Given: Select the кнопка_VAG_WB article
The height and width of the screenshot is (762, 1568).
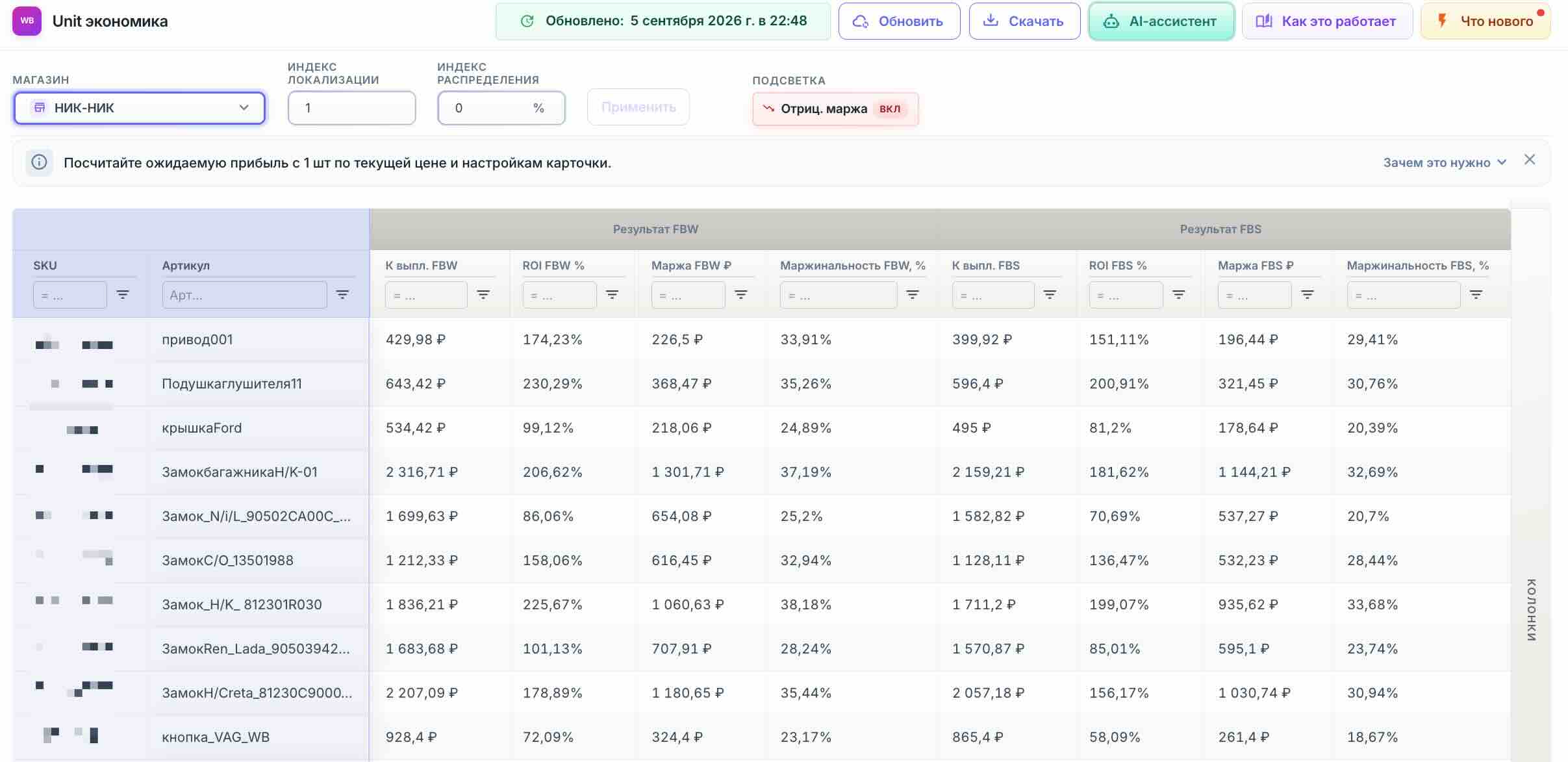Looking at the screenshot, I should tap(216, 737).
